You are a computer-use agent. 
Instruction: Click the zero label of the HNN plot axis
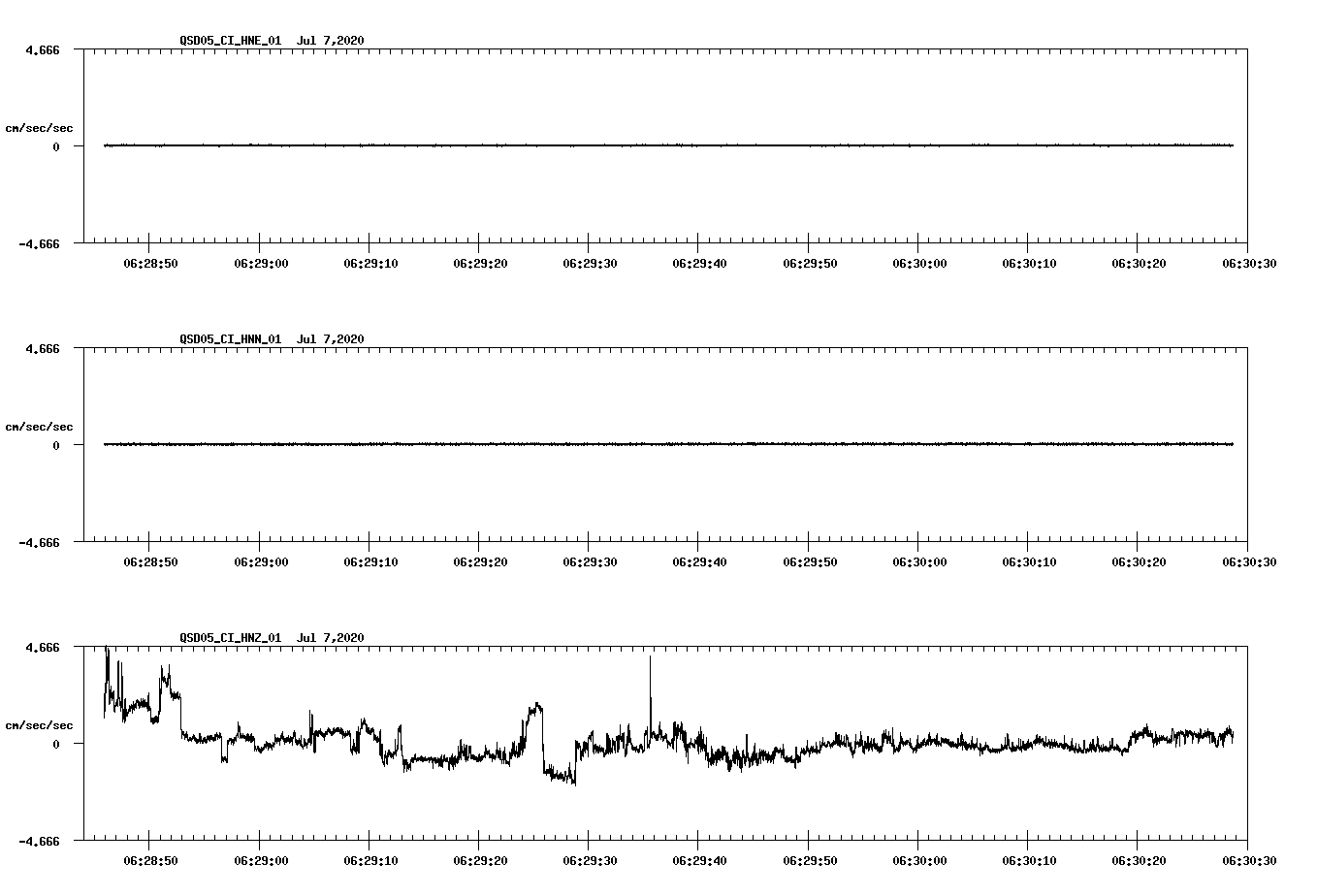56,445
